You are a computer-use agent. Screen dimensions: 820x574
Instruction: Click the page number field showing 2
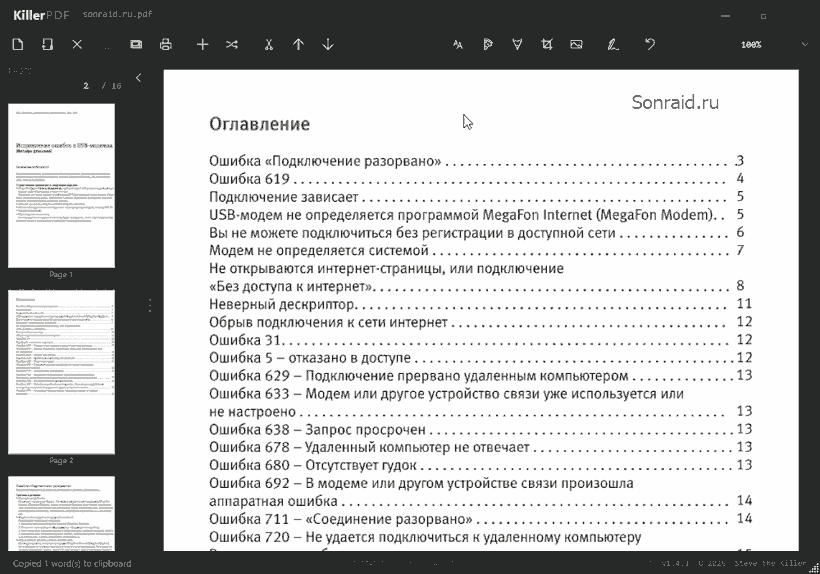[86, 86]
